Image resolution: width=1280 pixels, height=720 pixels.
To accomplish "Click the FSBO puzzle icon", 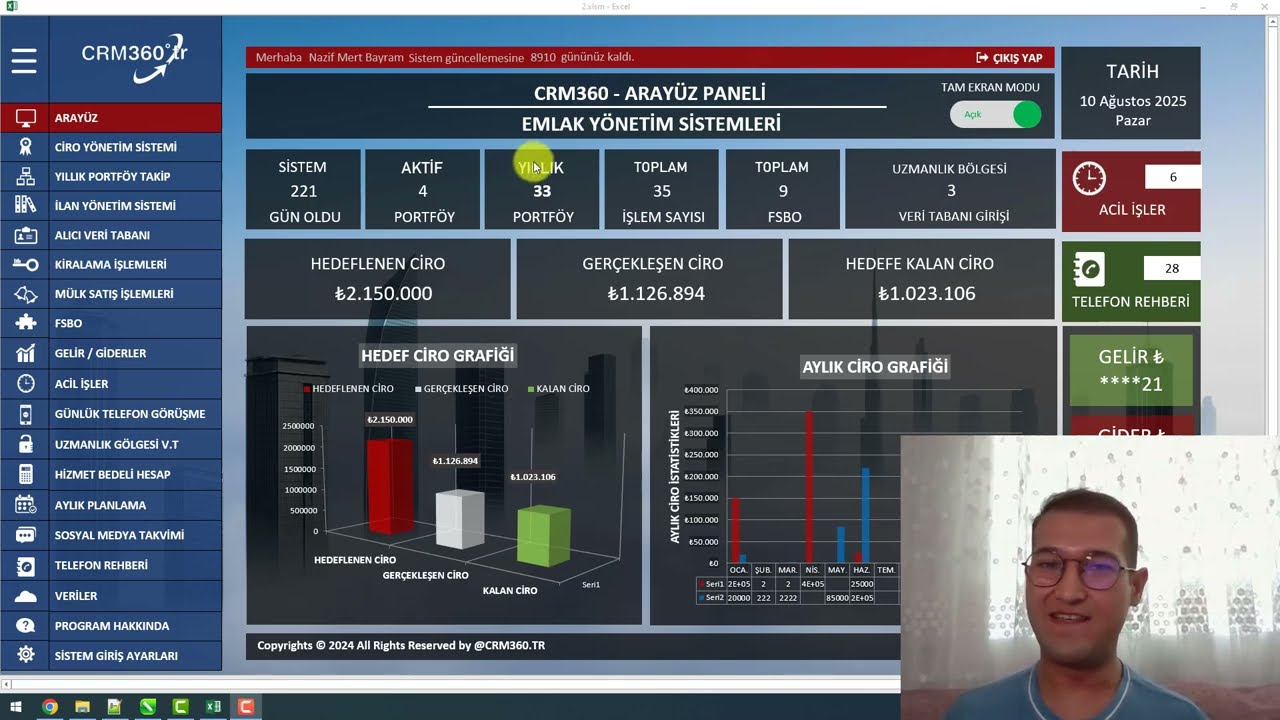I will tap(26, 323).
